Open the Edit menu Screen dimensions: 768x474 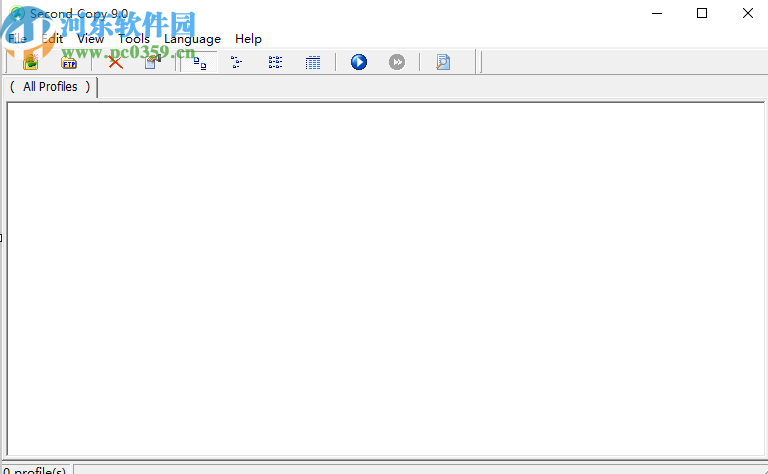[52, 39]
